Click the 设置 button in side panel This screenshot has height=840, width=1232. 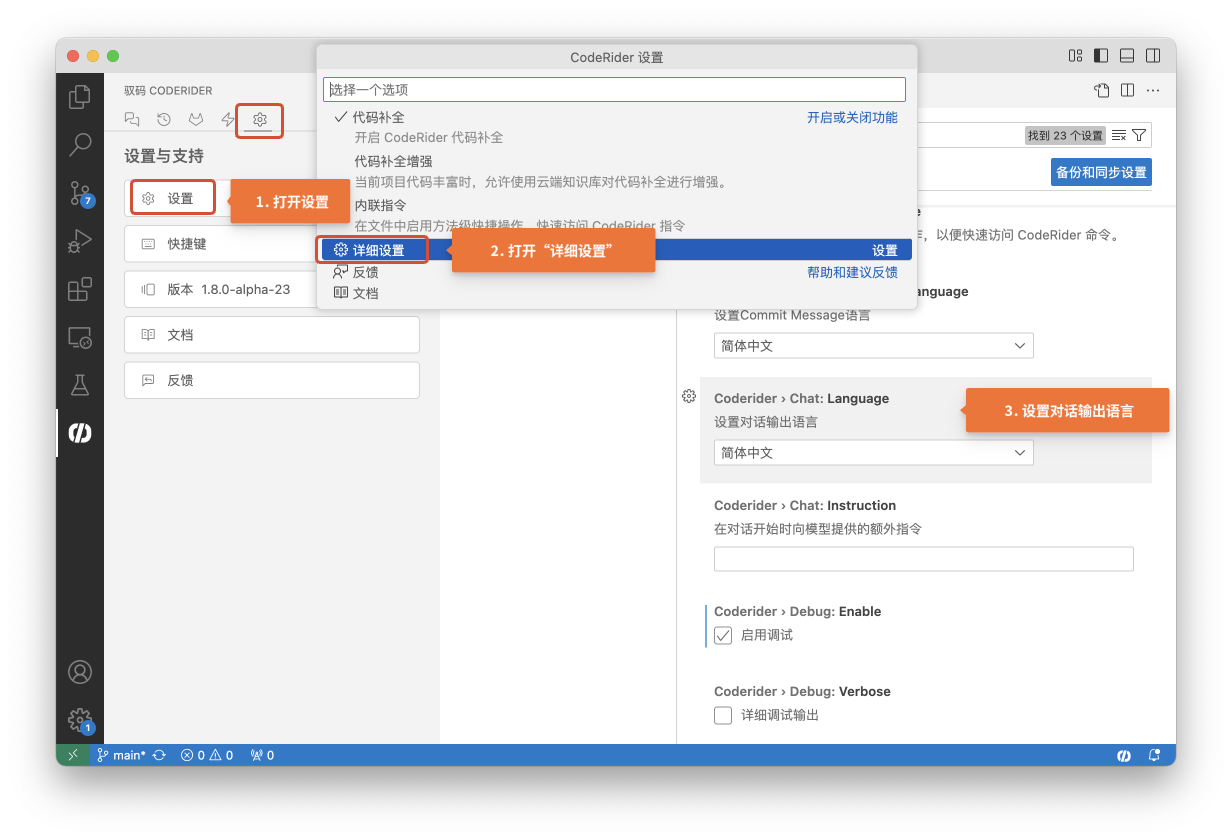[x=174, y=198]
